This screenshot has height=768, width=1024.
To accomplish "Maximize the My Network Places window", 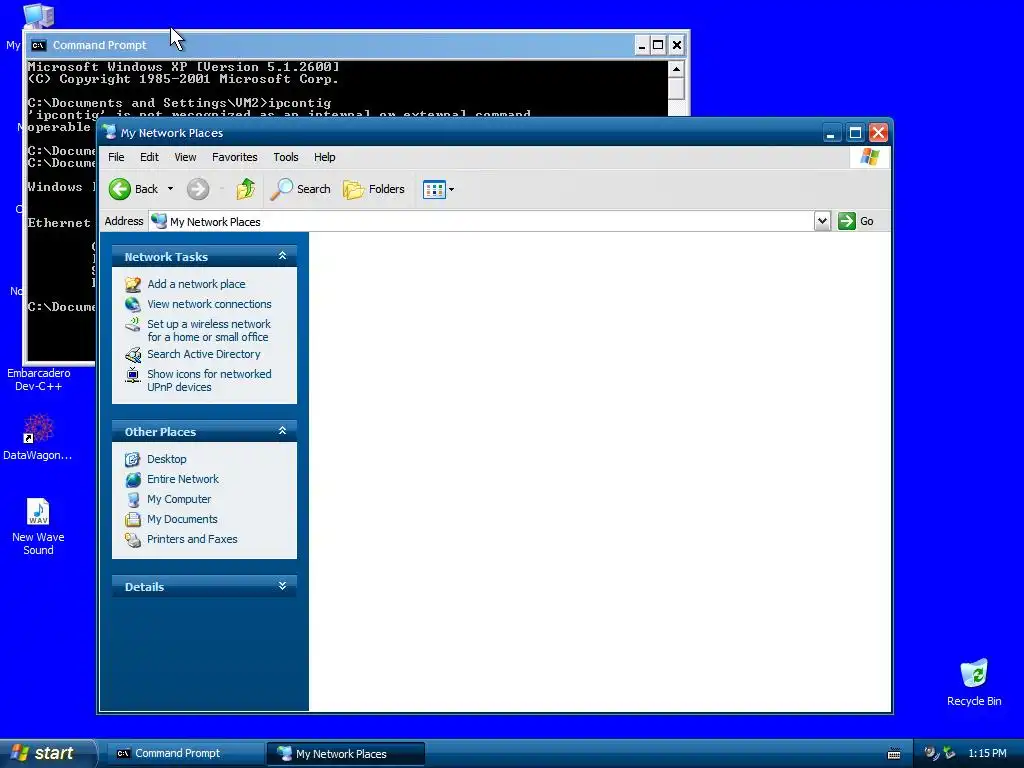I will [855, 133].
